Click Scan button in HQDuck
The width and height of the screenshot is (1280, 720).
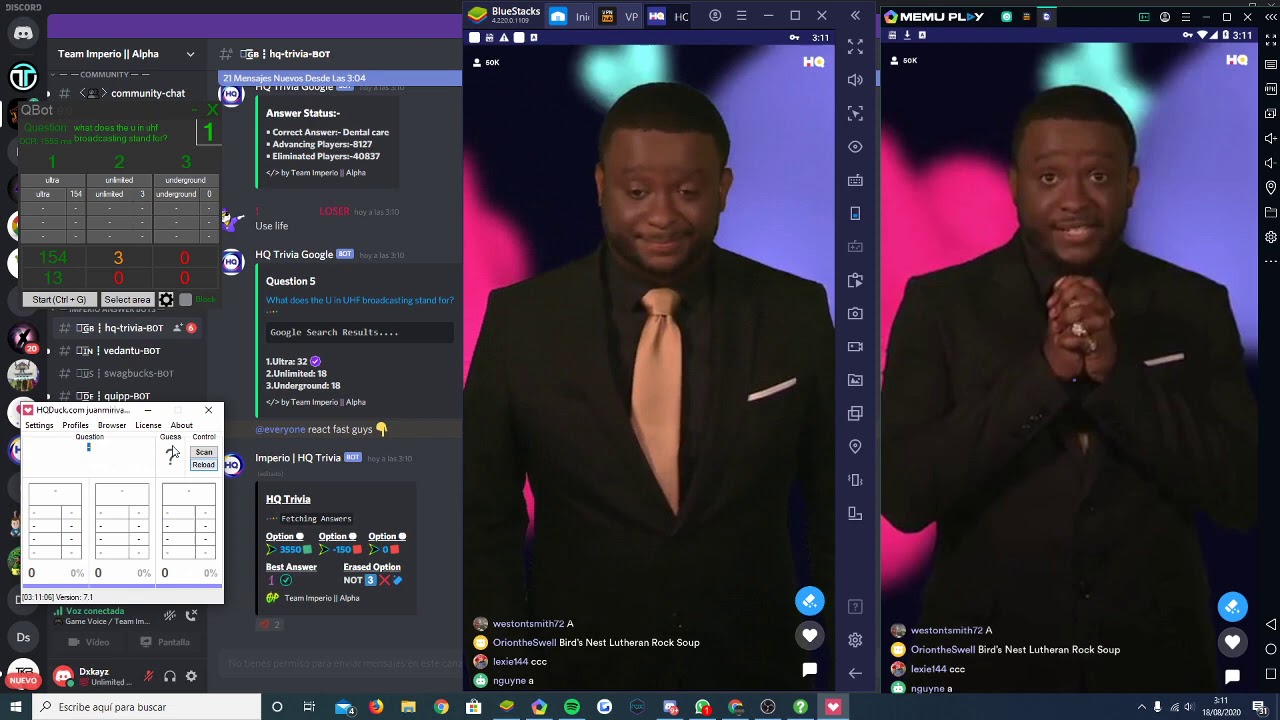coord(204,453)
